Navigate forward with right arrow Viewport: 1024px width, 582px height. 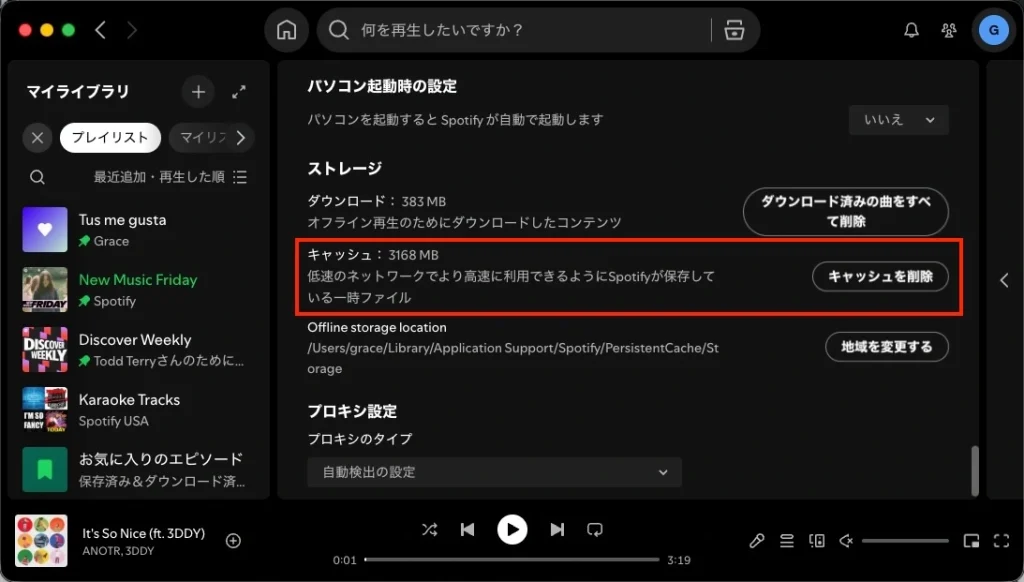tap(131, 30)
